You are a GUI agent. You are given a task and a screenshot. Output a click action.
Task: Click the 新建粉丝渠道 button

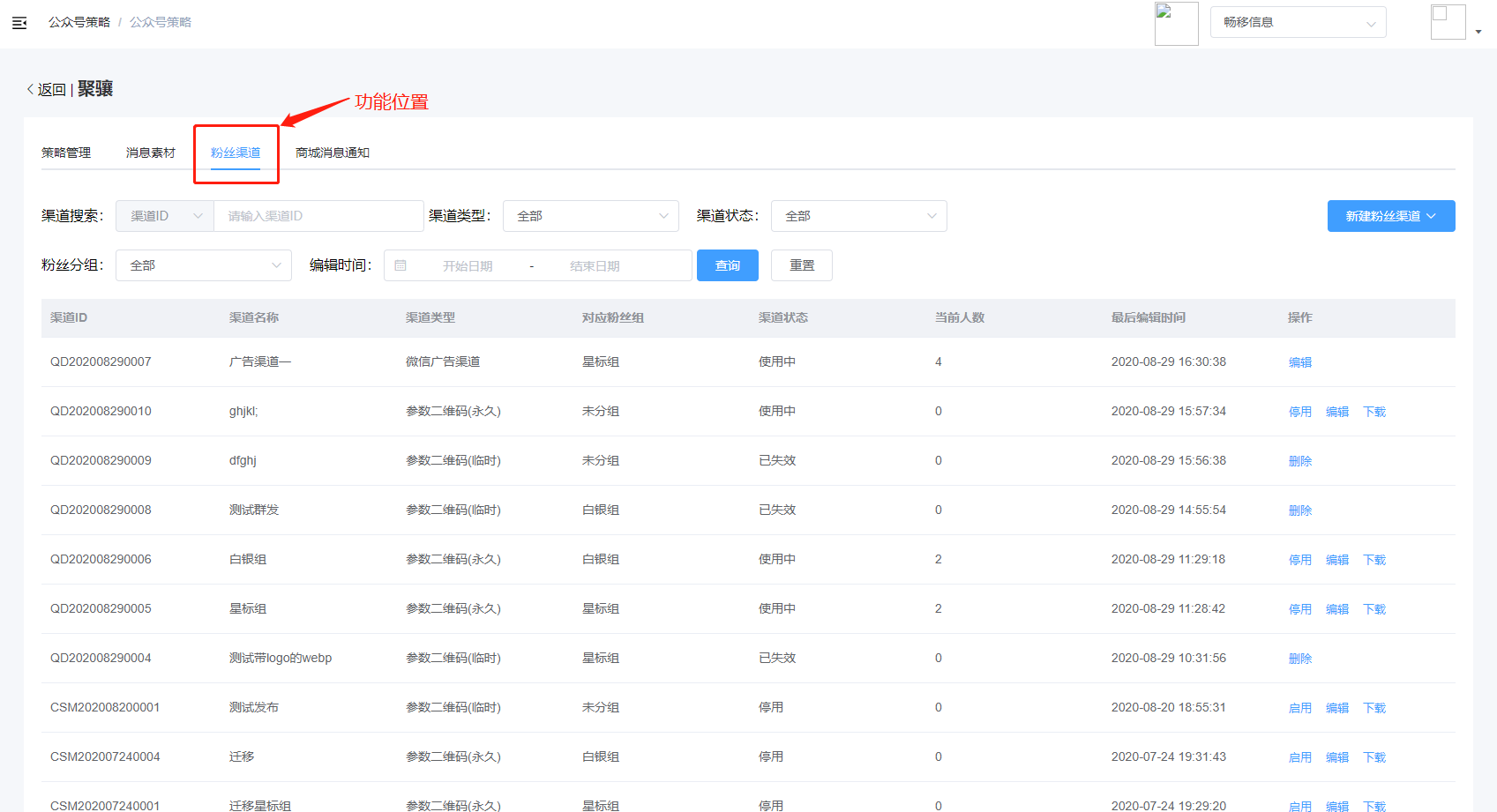pos(1390,216)
